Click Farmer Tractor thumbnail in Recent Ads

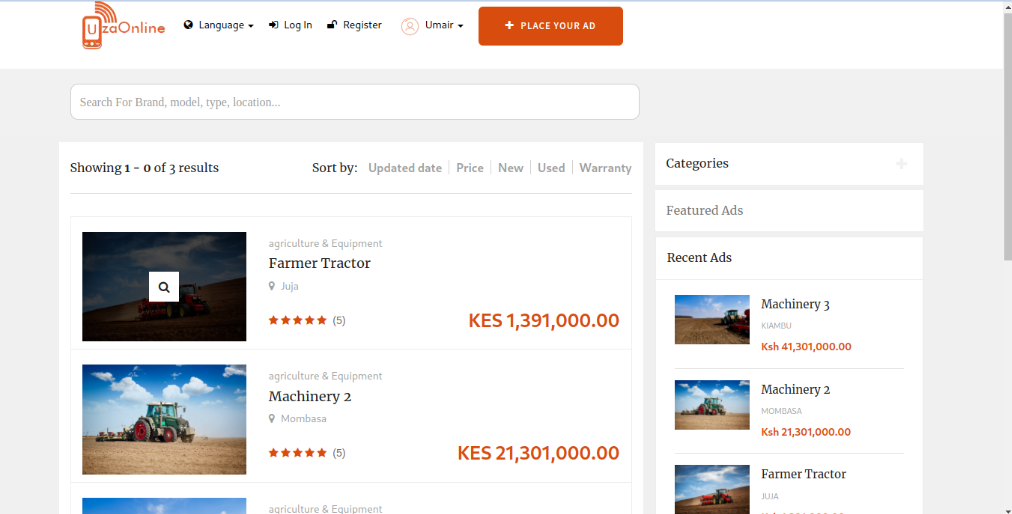pyautogui.click(x=713, y=489)
